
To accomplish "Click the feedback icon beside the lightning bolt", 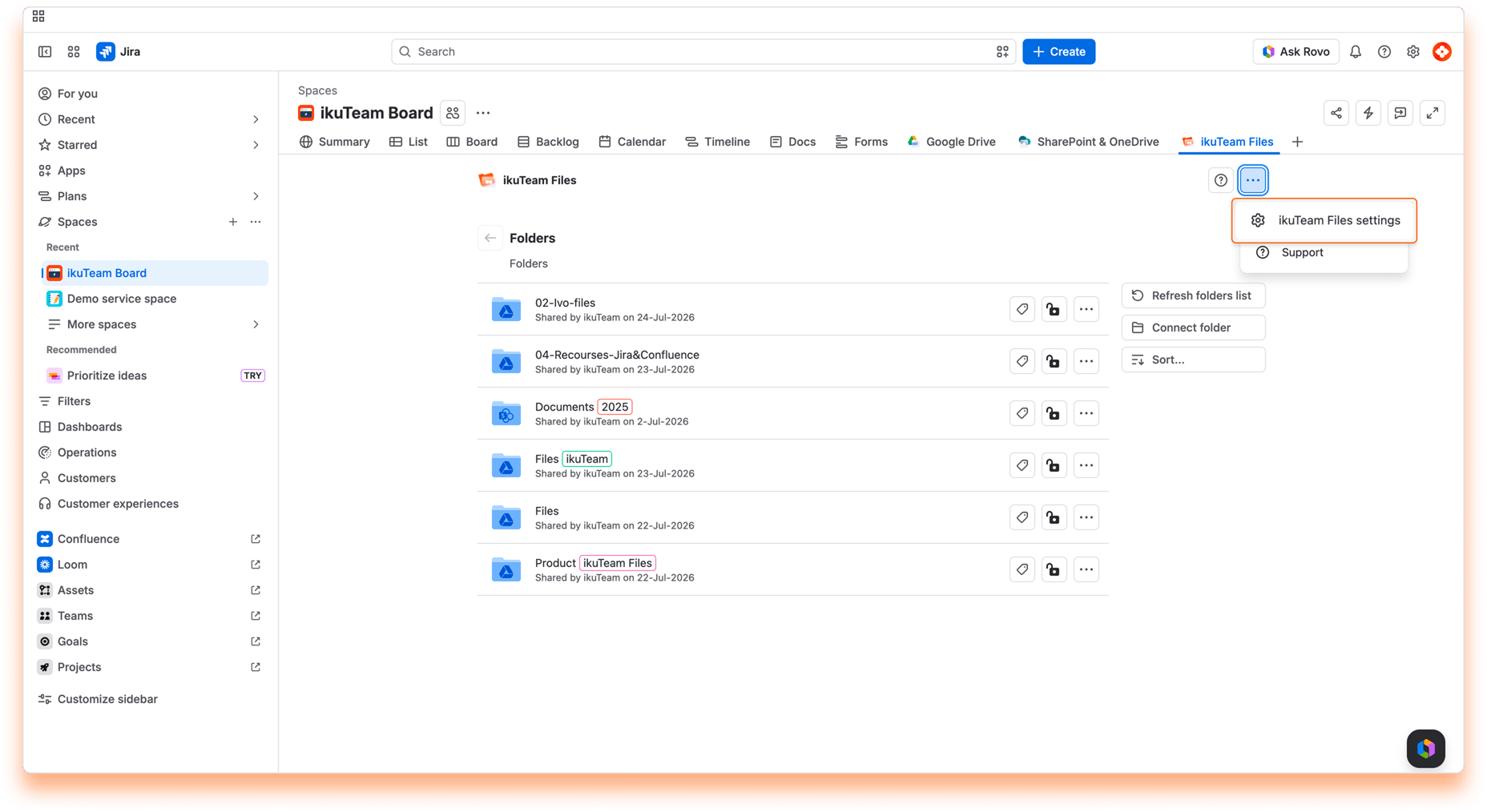I will [x=1400, y=113].
